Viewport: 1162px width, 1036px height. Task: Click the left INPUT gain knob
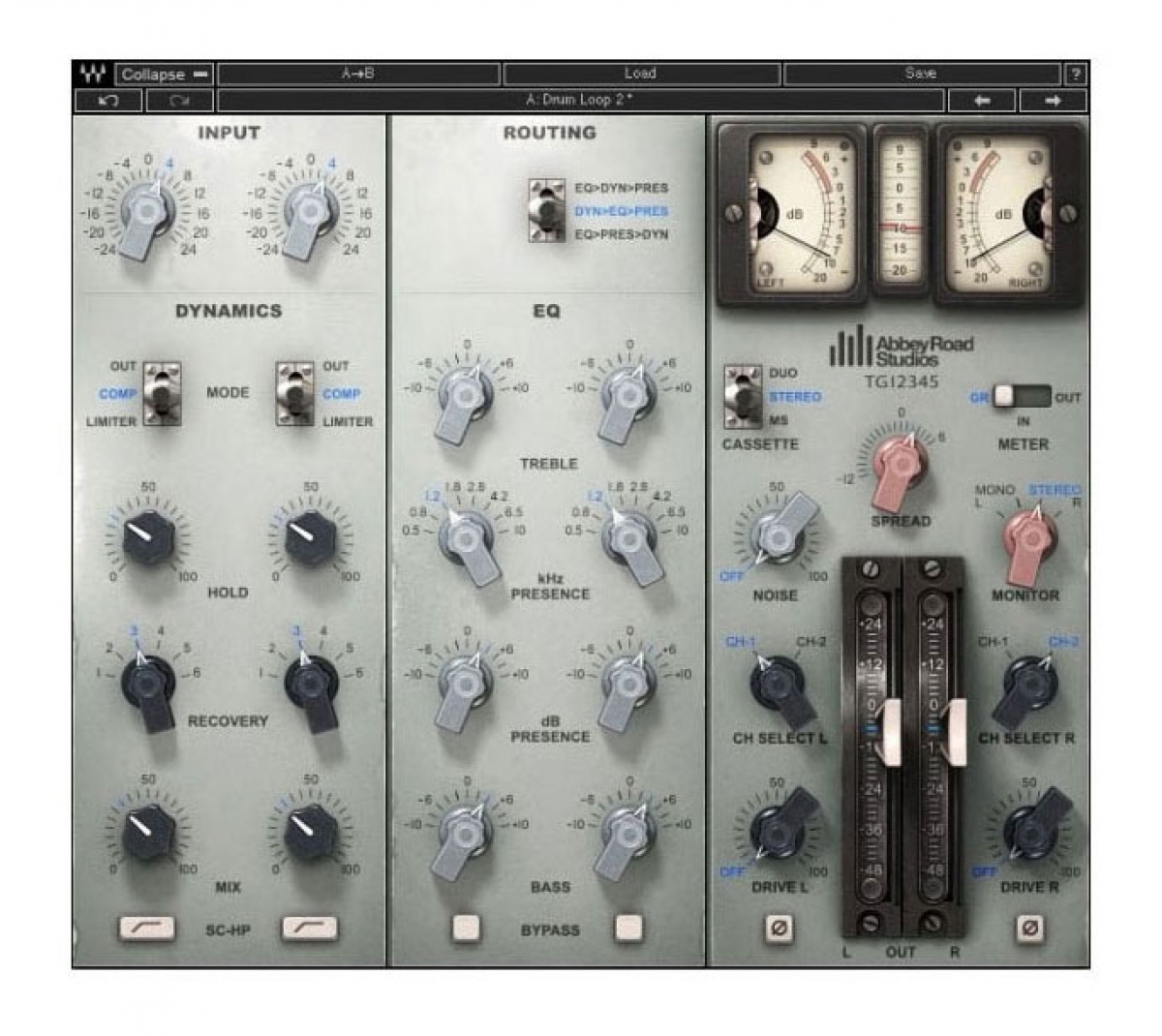tap(147, 213)
